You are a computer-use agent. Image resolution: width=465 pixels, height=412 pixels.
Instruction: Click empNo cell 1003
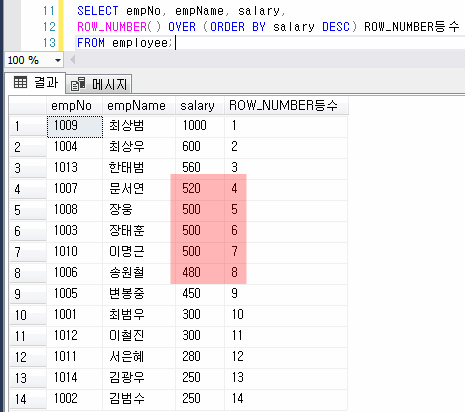[x=75, y=231]
